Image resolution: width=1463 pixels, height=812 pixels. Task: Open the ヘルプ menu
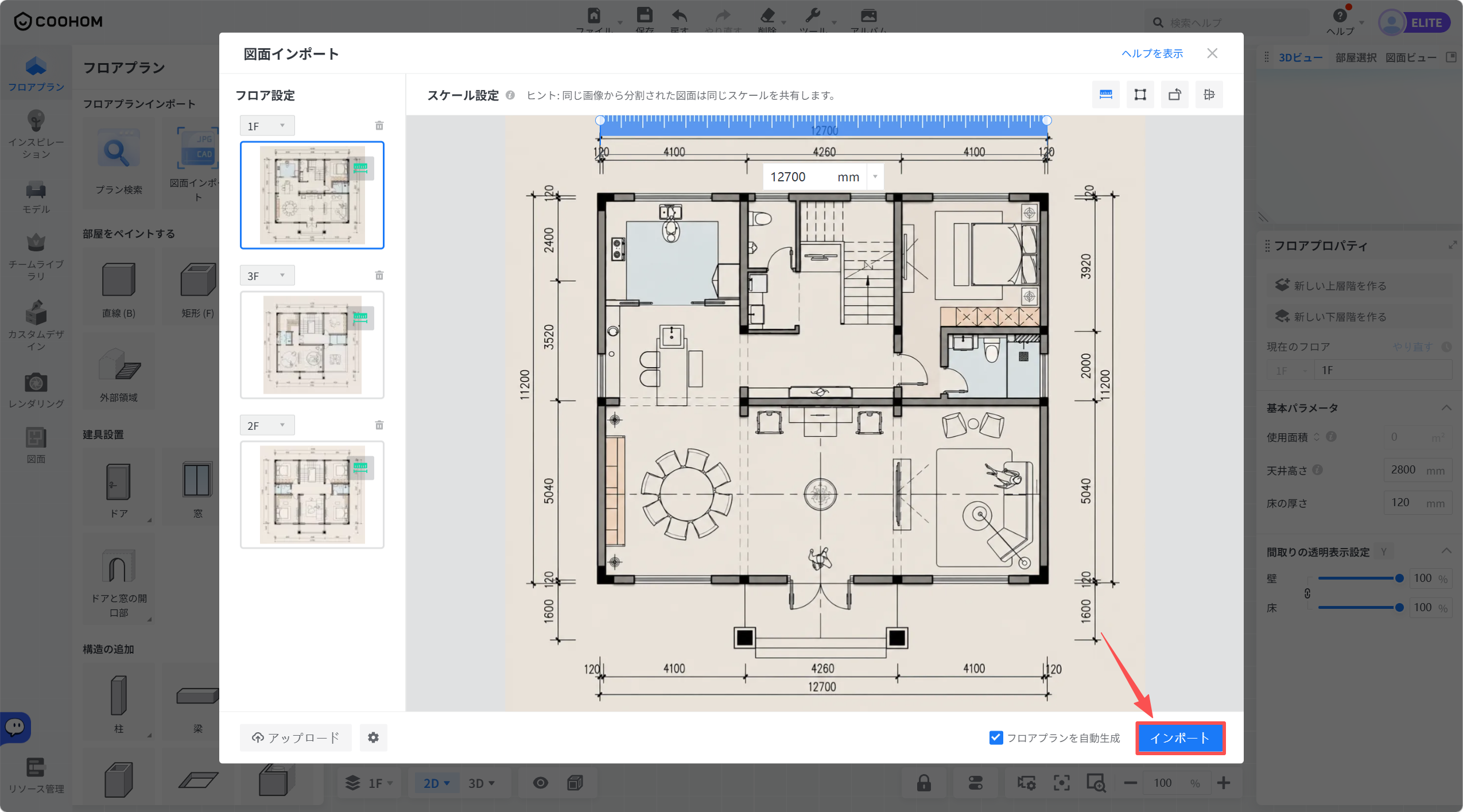click(x=1340, y=21)
